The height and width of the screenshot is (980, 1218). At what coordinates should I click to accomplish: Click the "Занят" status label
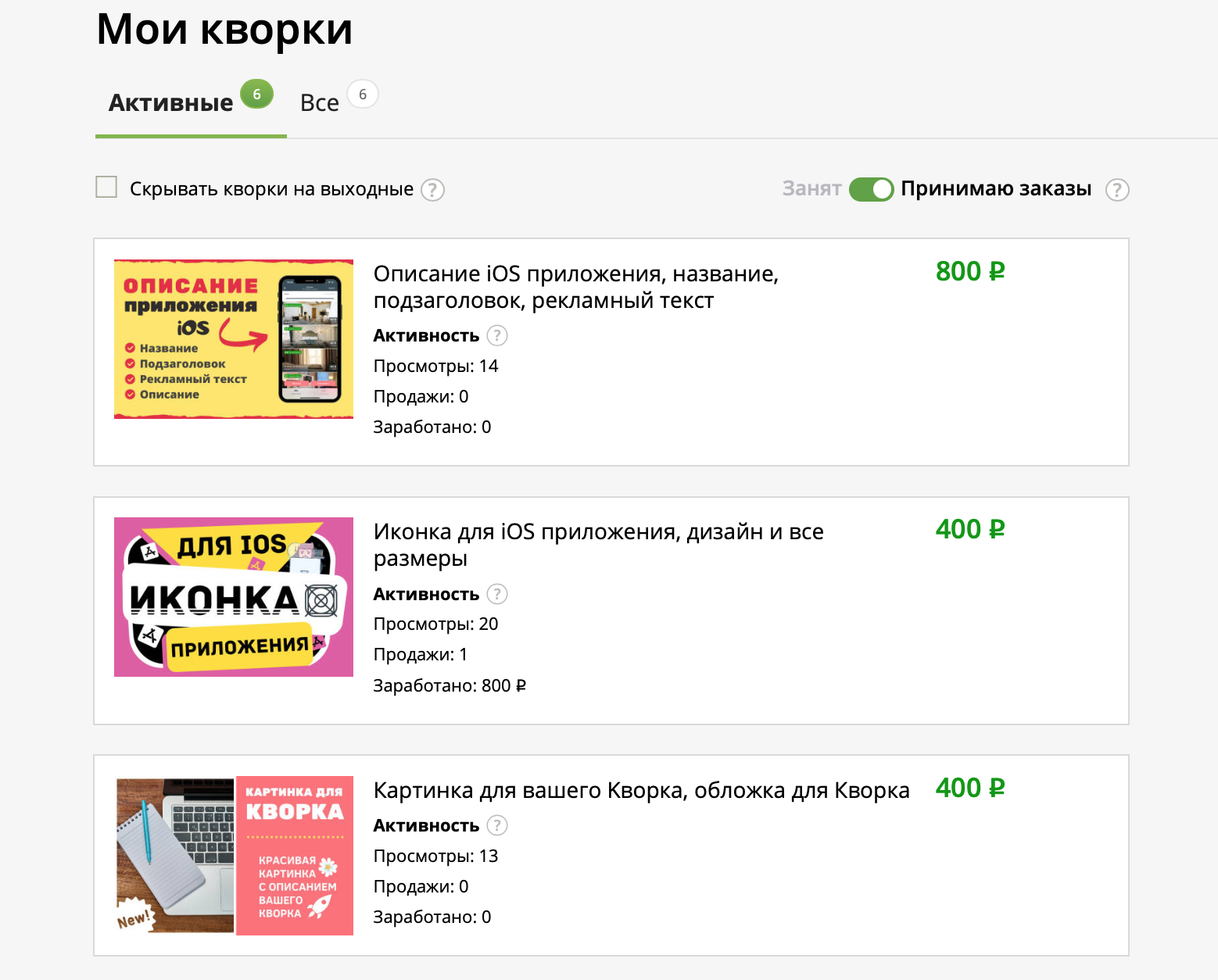tap(811, 189)
